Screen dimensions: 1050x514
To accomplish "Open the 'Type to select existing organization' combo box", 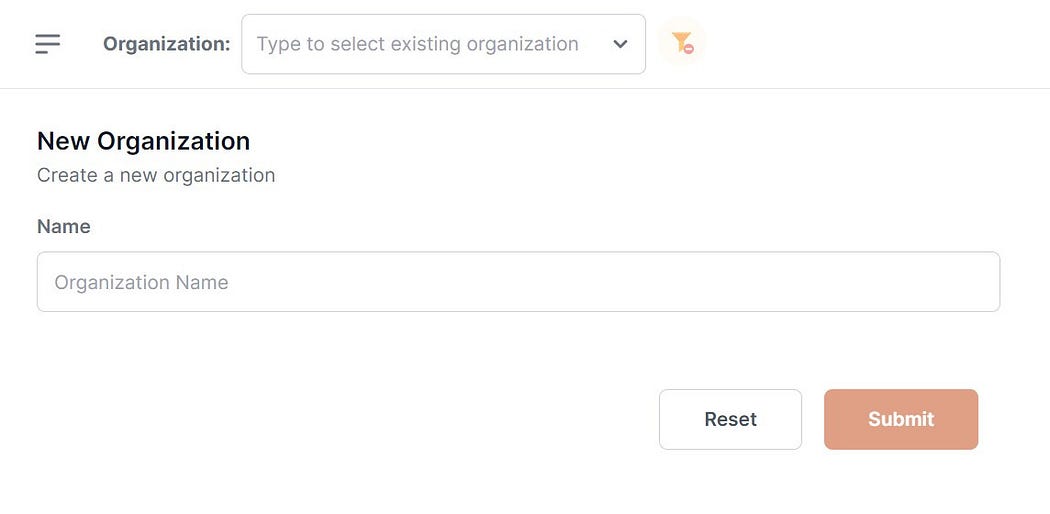I will (x=418, y=44).
